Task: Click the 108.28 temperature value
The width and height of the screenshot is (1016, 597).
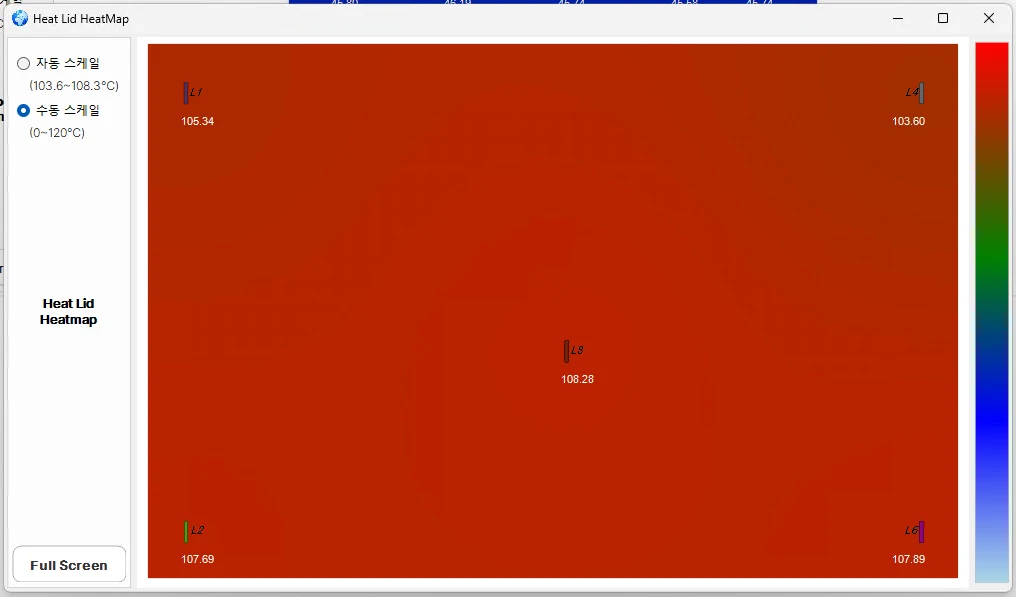Action: pyautogui.click(x=577, y=379)
